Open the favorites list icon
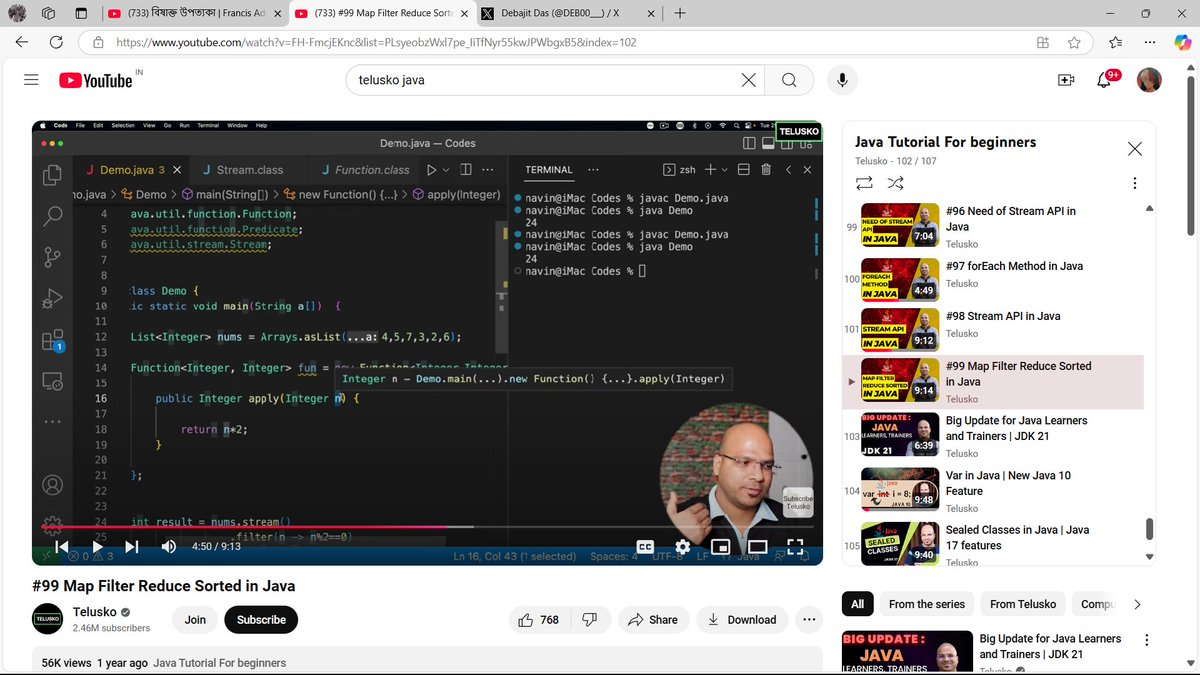Screen dimensions: 1200x675 (1116, 43)
